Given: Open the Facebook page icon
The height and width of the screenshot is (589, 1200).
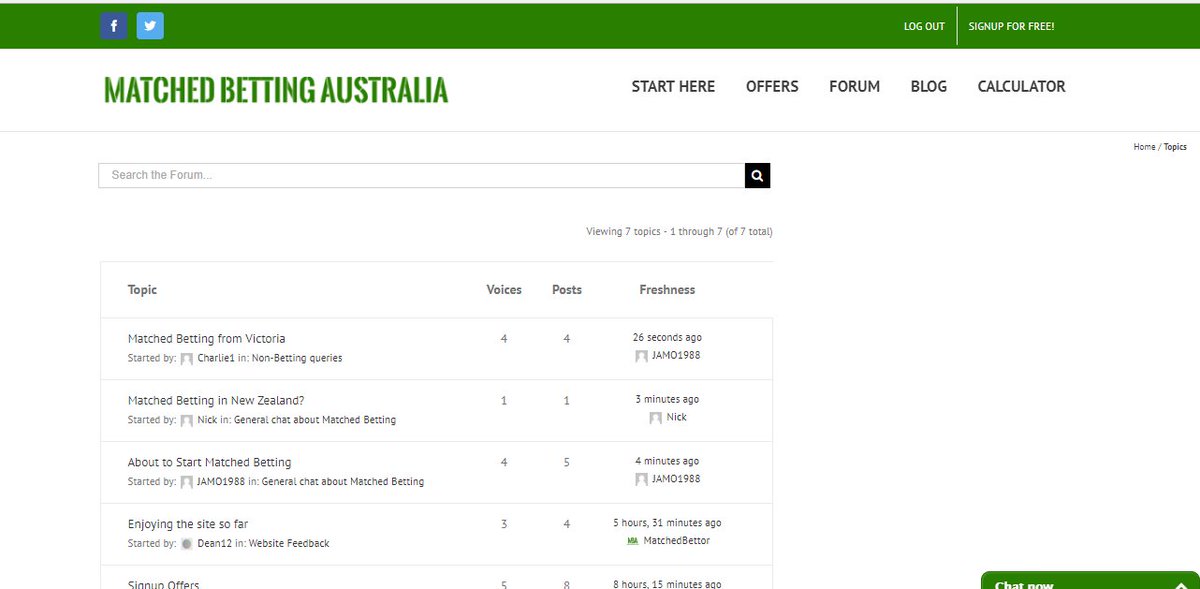Looking at the screenshot, I should (x=114, y=26).
